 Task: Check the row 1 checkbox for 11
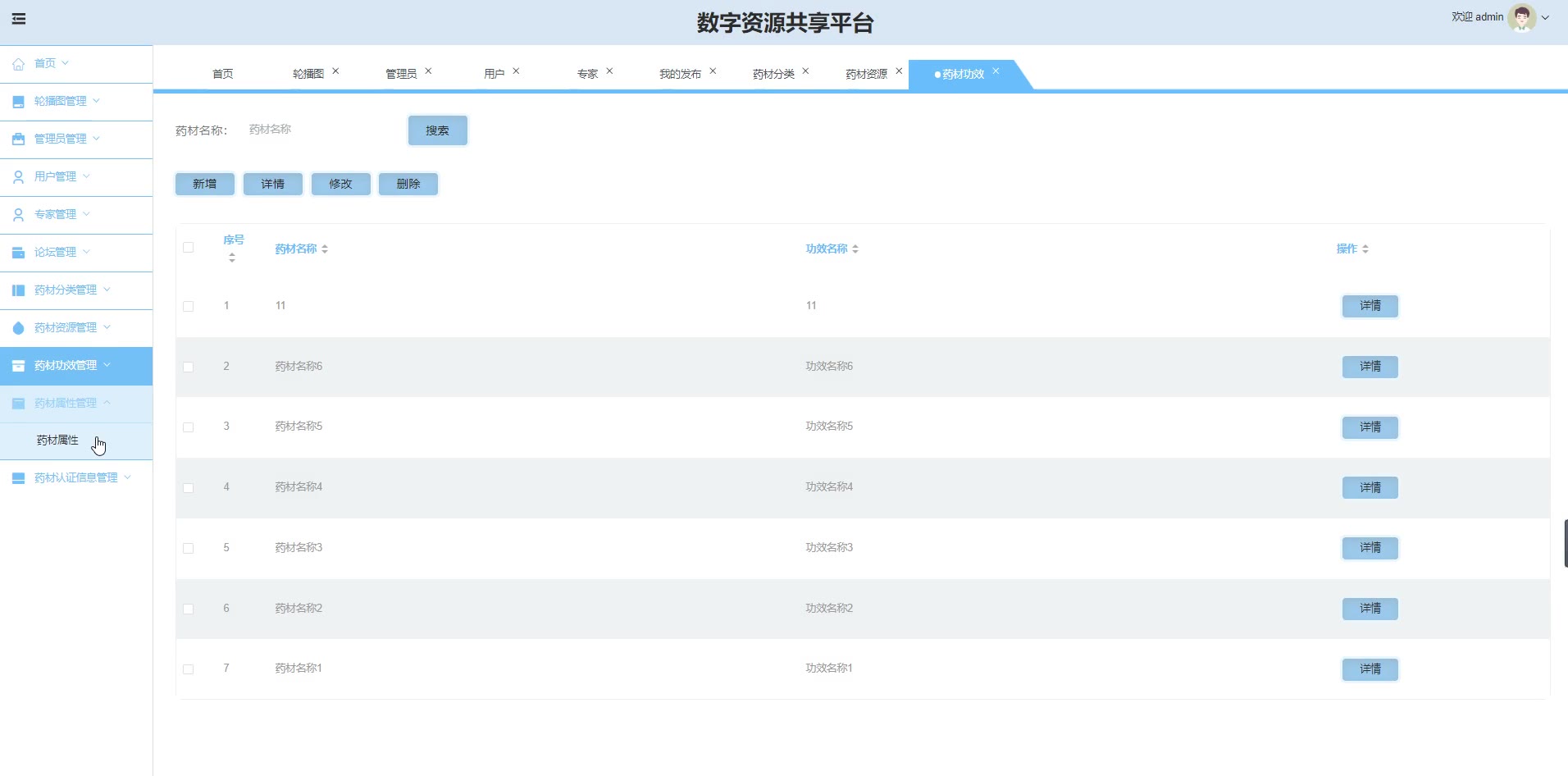[189, 307]
